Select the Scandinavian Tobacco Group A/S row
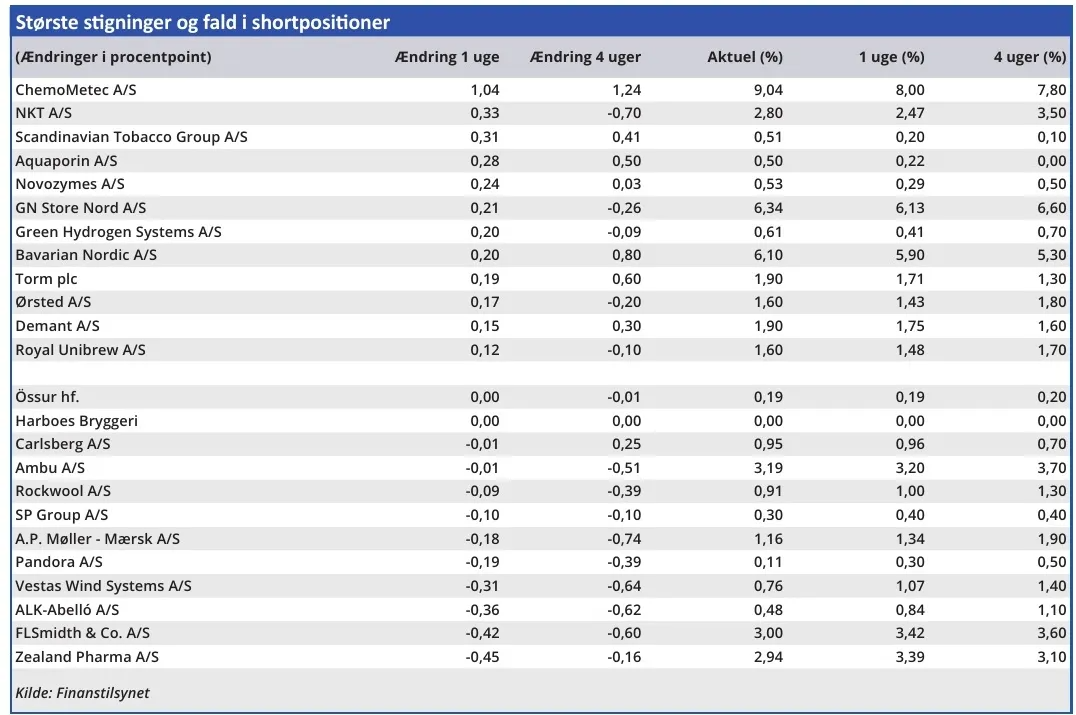This screenshot has height=715, width=1076. [131, 137]
